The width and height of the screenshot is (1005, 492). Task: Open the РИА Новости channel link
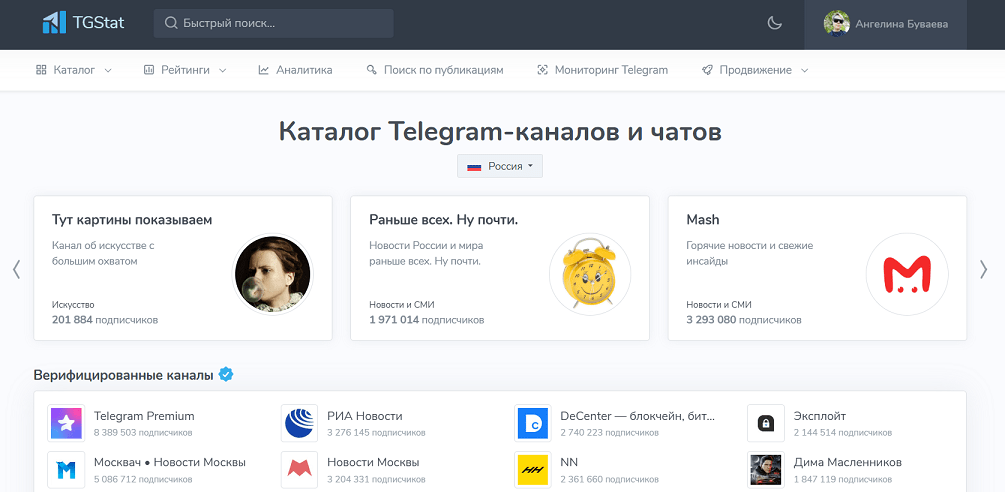tap(365, 416)
